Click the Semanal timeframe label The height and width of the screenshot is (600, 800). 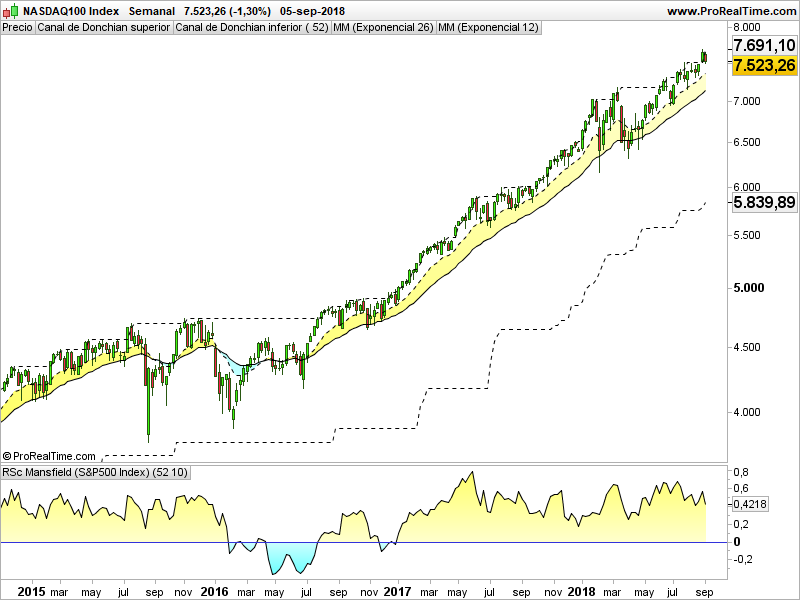click(153, 11)
